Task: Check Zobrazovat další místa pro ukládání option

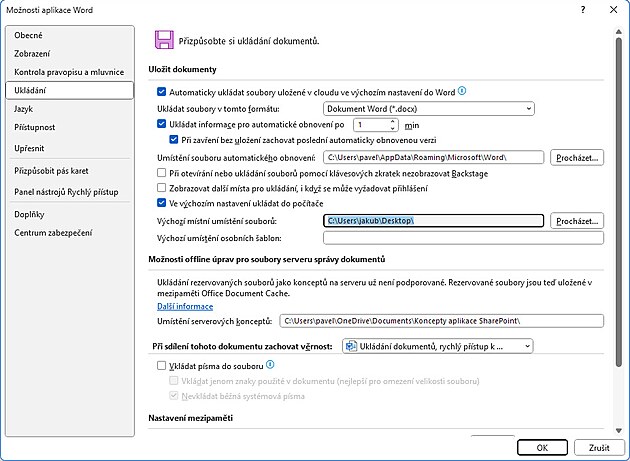Action: tap(163, 187)
